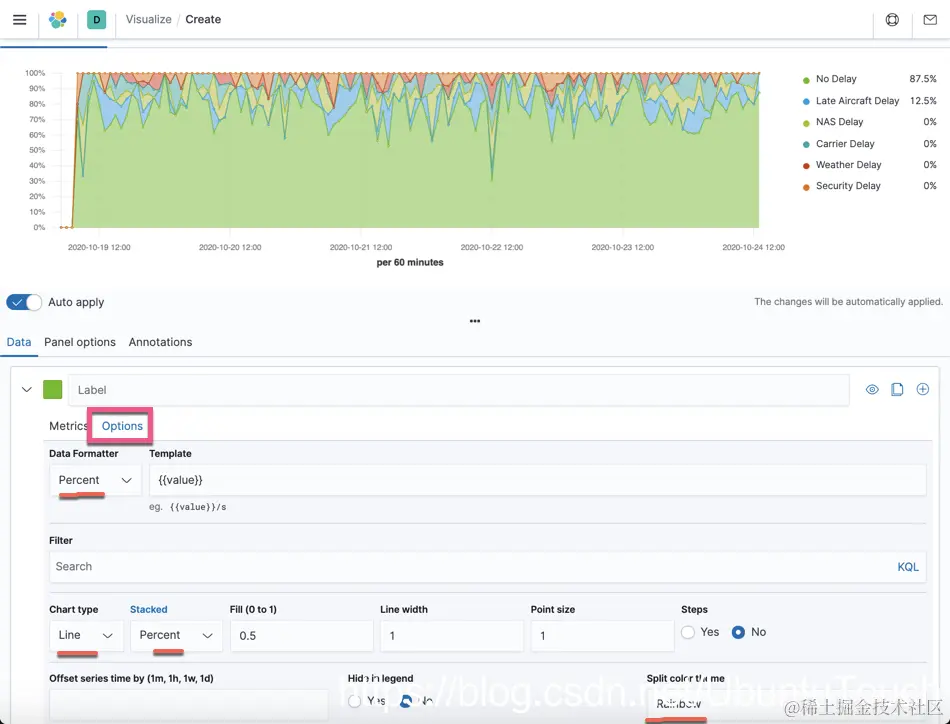Open the green series color picker
This screenshot has width=950, height=724.
53,390
